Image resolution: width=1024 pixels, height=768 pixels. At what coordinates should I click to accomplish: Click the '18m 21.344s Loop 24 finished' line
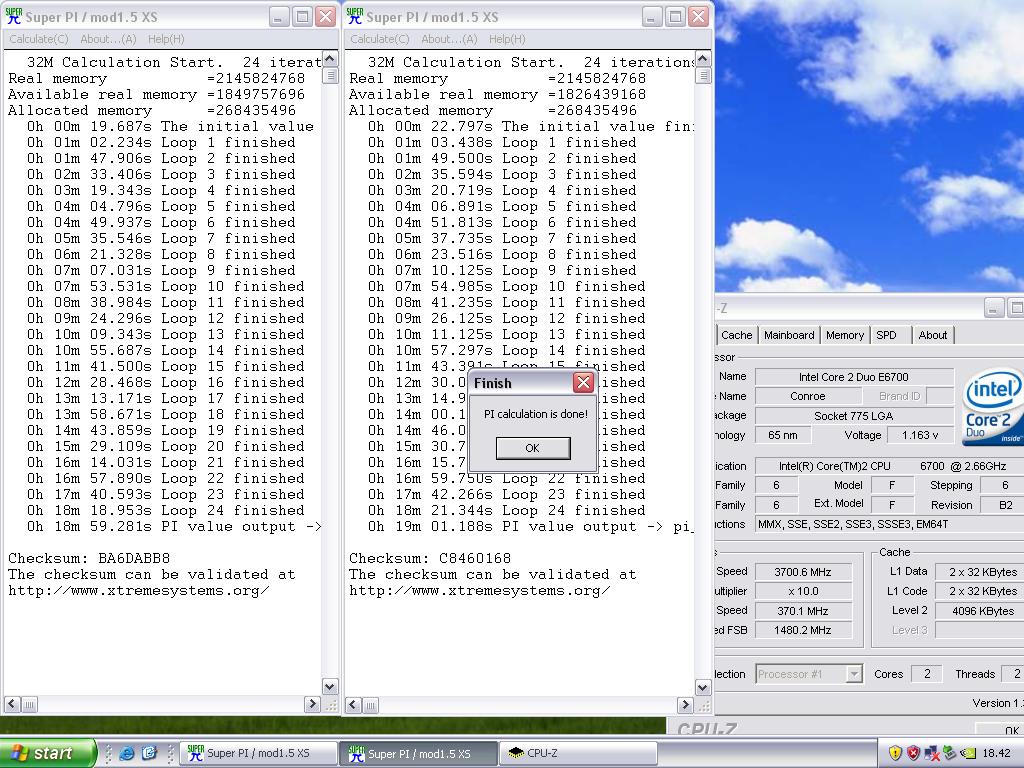pos(507,510)
